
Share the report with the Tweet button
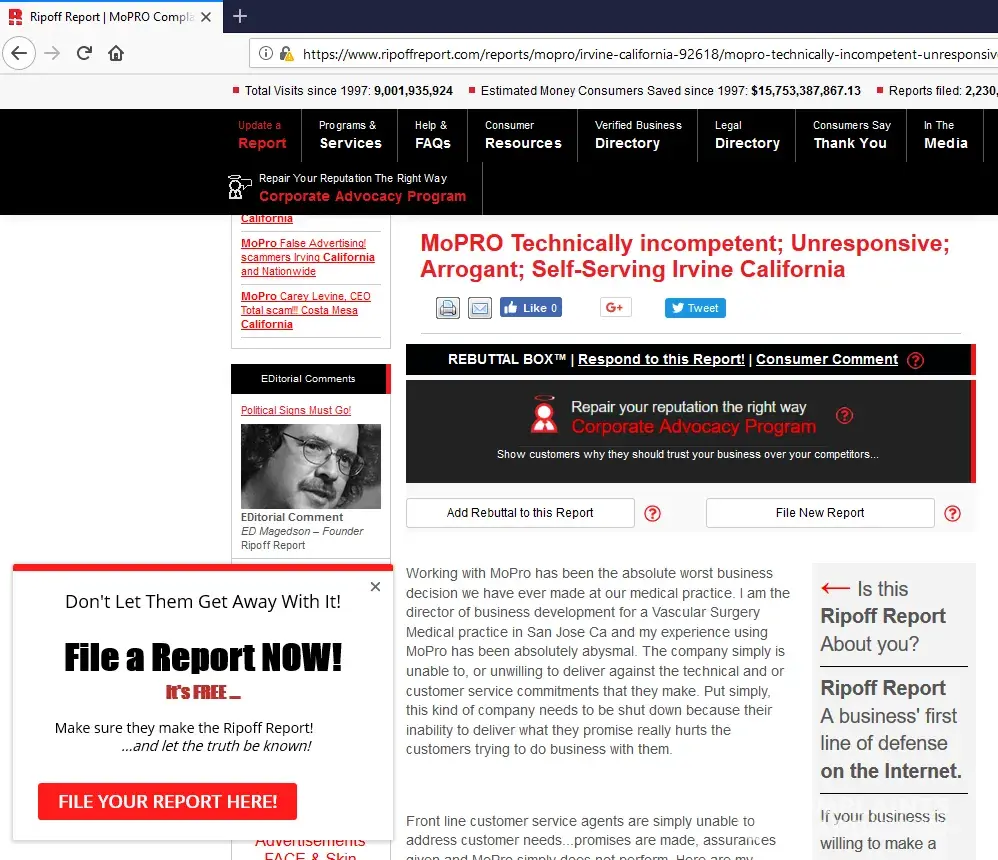[695, 308]
